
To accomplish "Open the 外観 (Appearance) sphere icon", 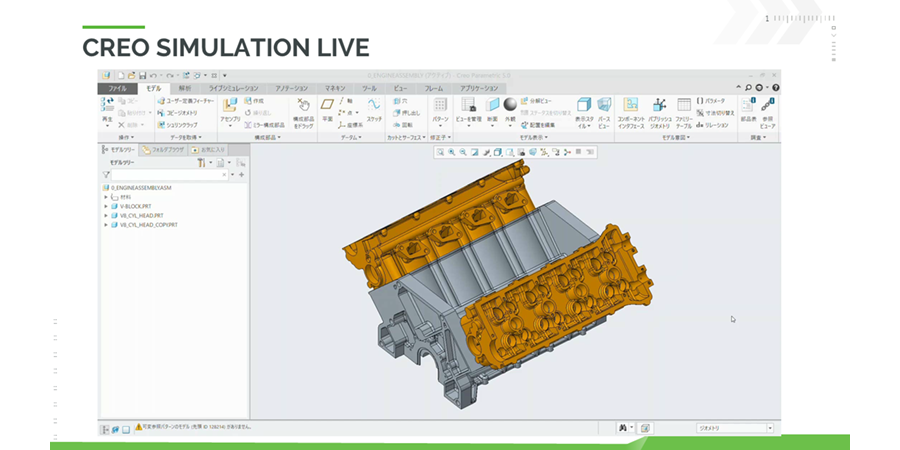I will pos(510,108).
